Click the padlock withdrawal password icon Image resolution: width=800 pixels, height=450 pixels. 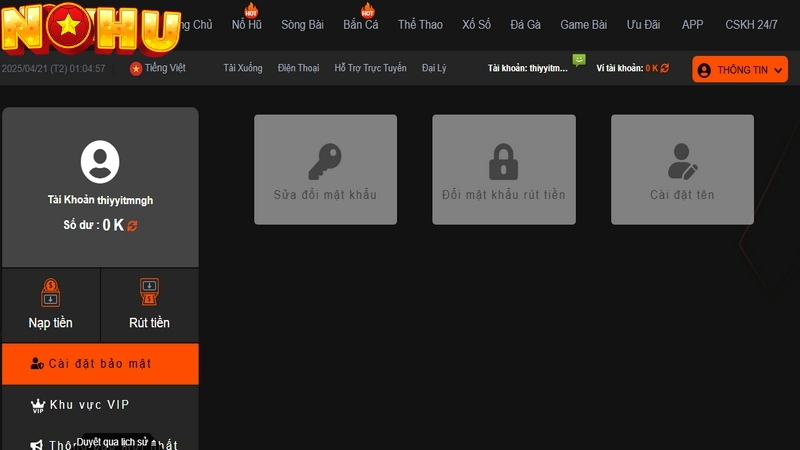pos(504,161)
